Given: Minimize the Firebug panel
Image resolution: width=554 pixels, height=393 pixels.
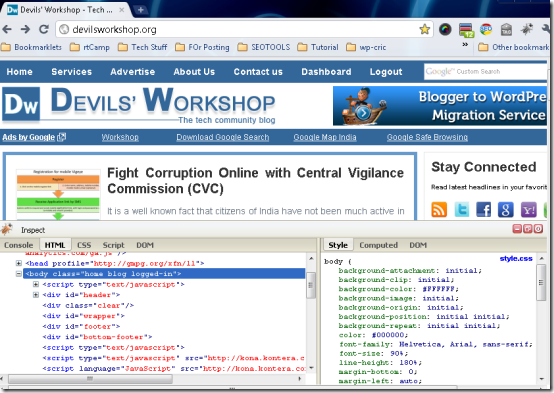Looking at the screenshot, I should tap(517, 229).
